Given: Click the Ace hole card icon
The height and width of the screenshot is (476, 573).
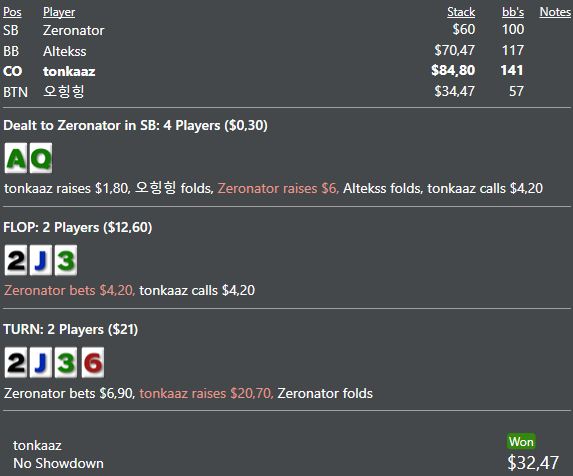Looking at the screenshot, I should pyautogui.click(x=16, y=158).
